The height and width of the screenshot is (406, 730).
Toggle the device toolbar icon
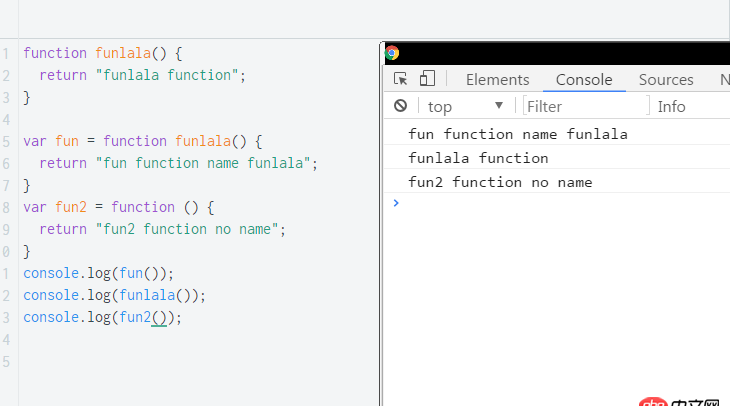click(427, 80)
